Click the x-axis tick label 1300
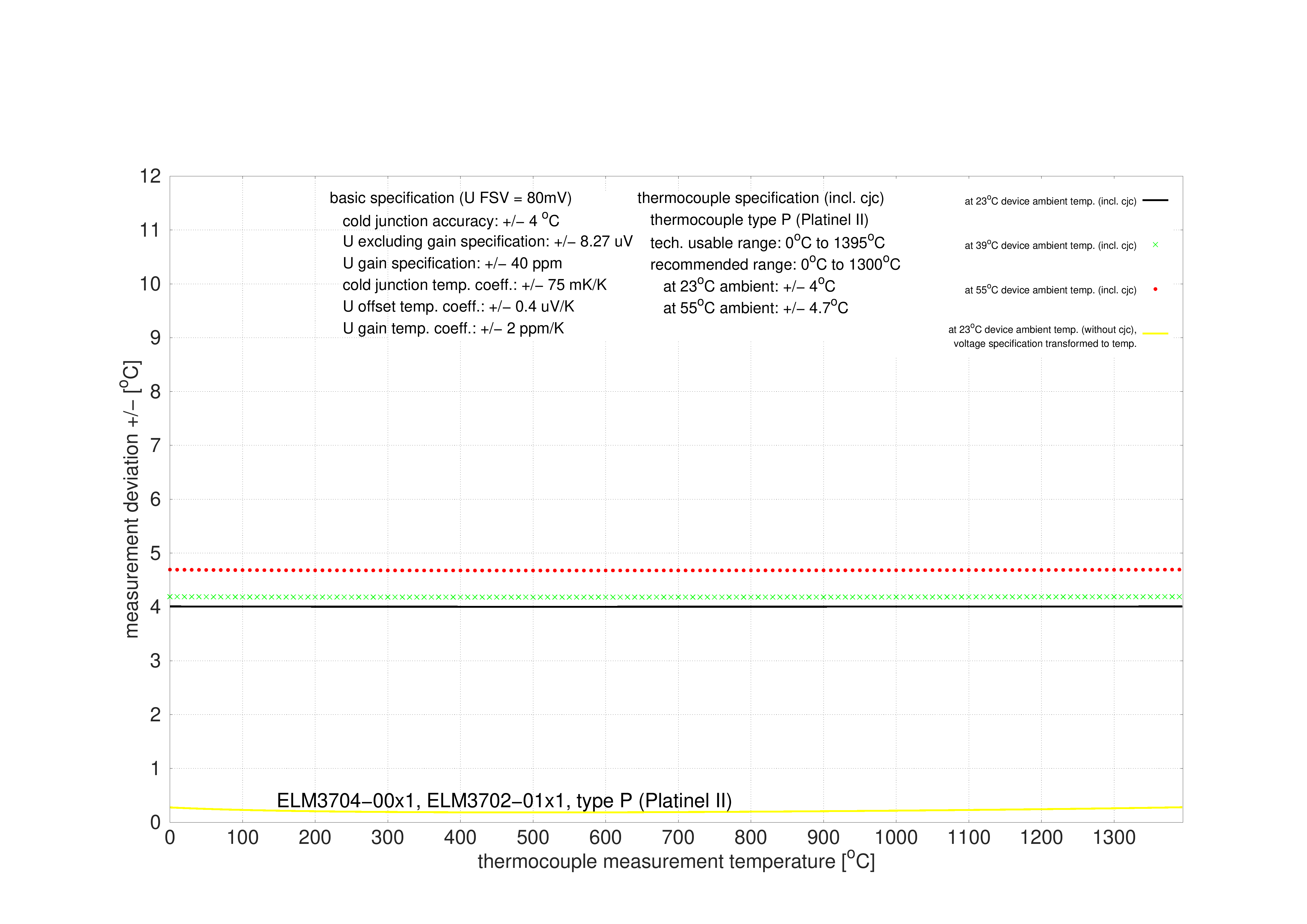 1114,838
